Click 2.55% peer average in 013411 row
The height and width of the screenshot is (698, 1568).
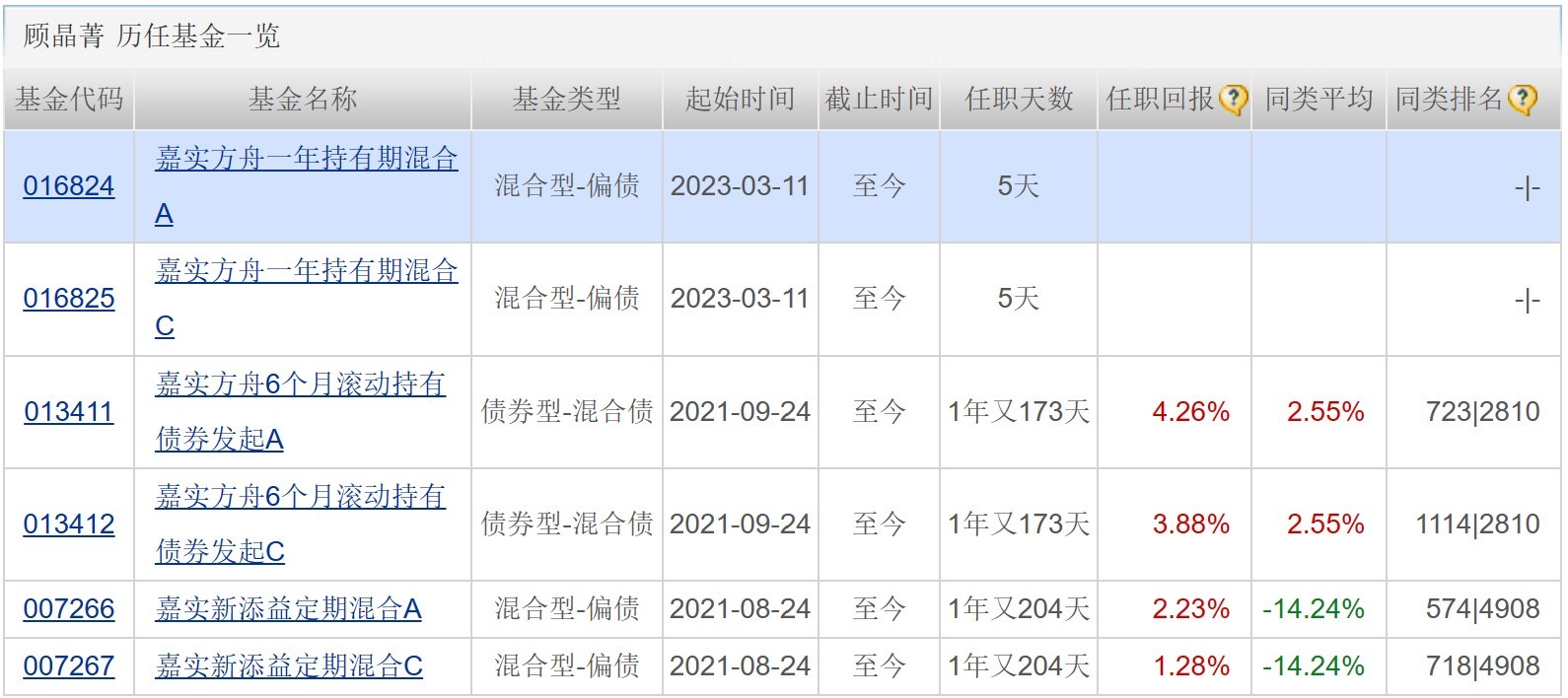coord(1325,412)
